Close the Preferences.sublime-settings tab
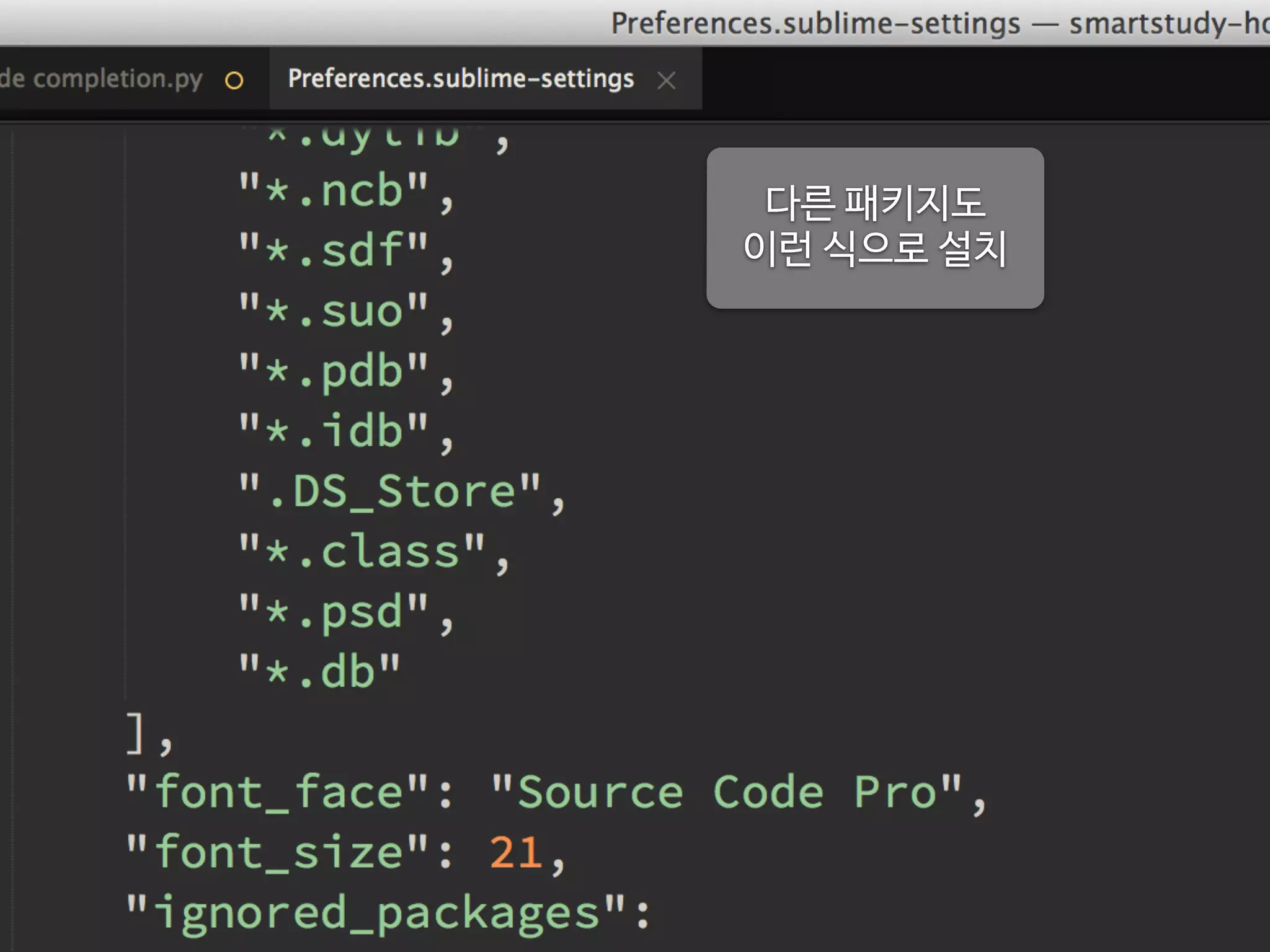Viewport: 1270px width, 952px height. pos(667,81)
